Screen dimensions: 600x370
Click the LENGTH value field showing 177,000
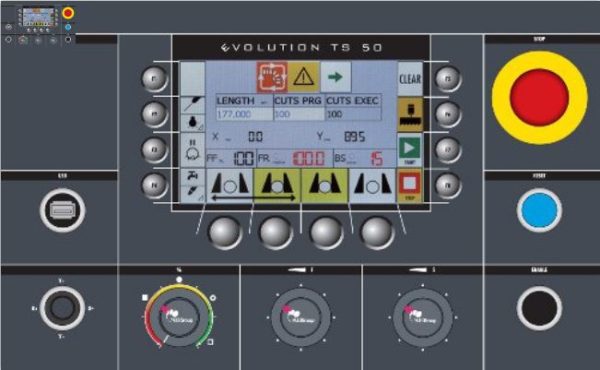(244, 114)
